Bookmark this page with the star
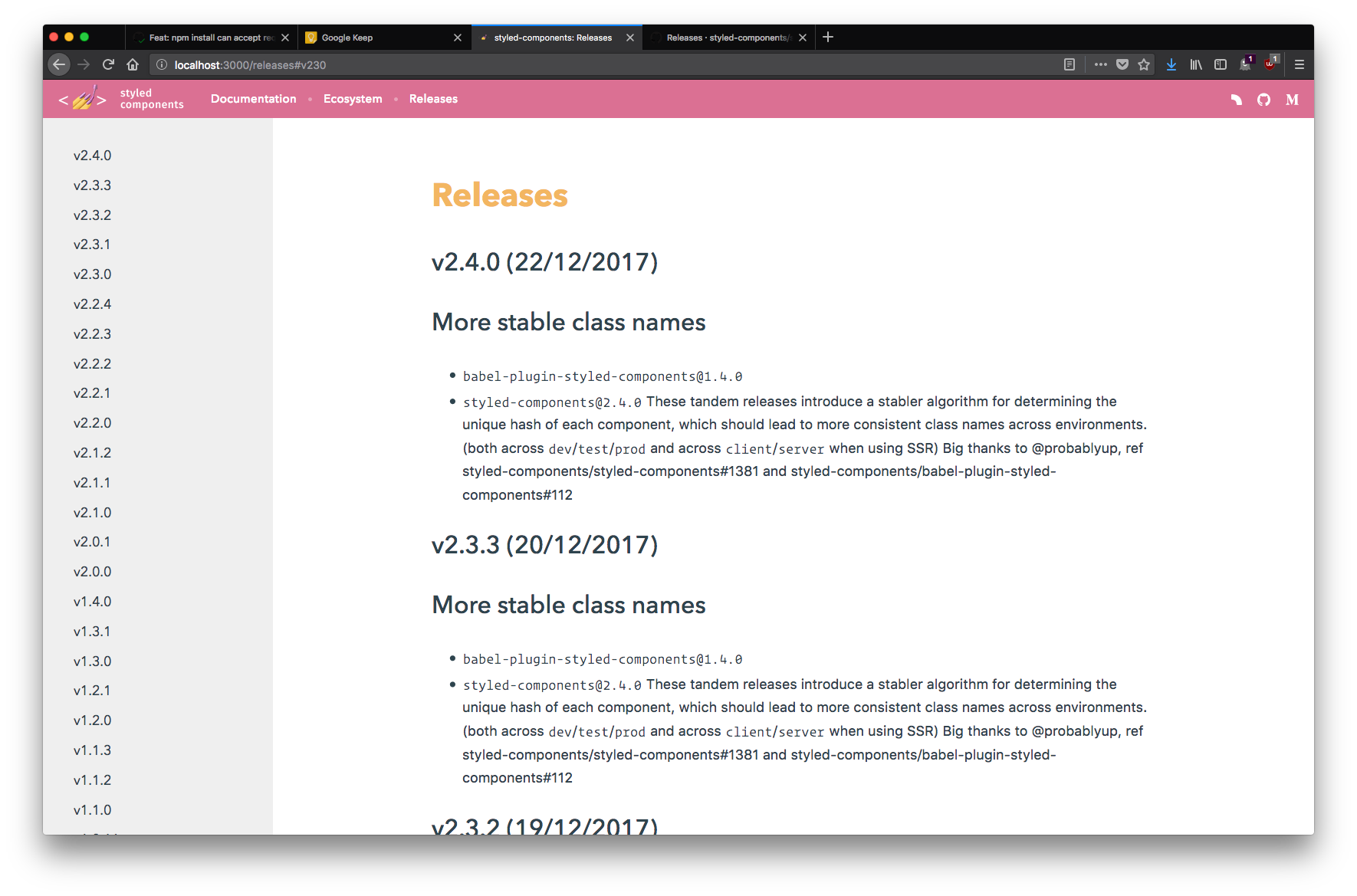Screen dimensions: 1357x896 1144,65
